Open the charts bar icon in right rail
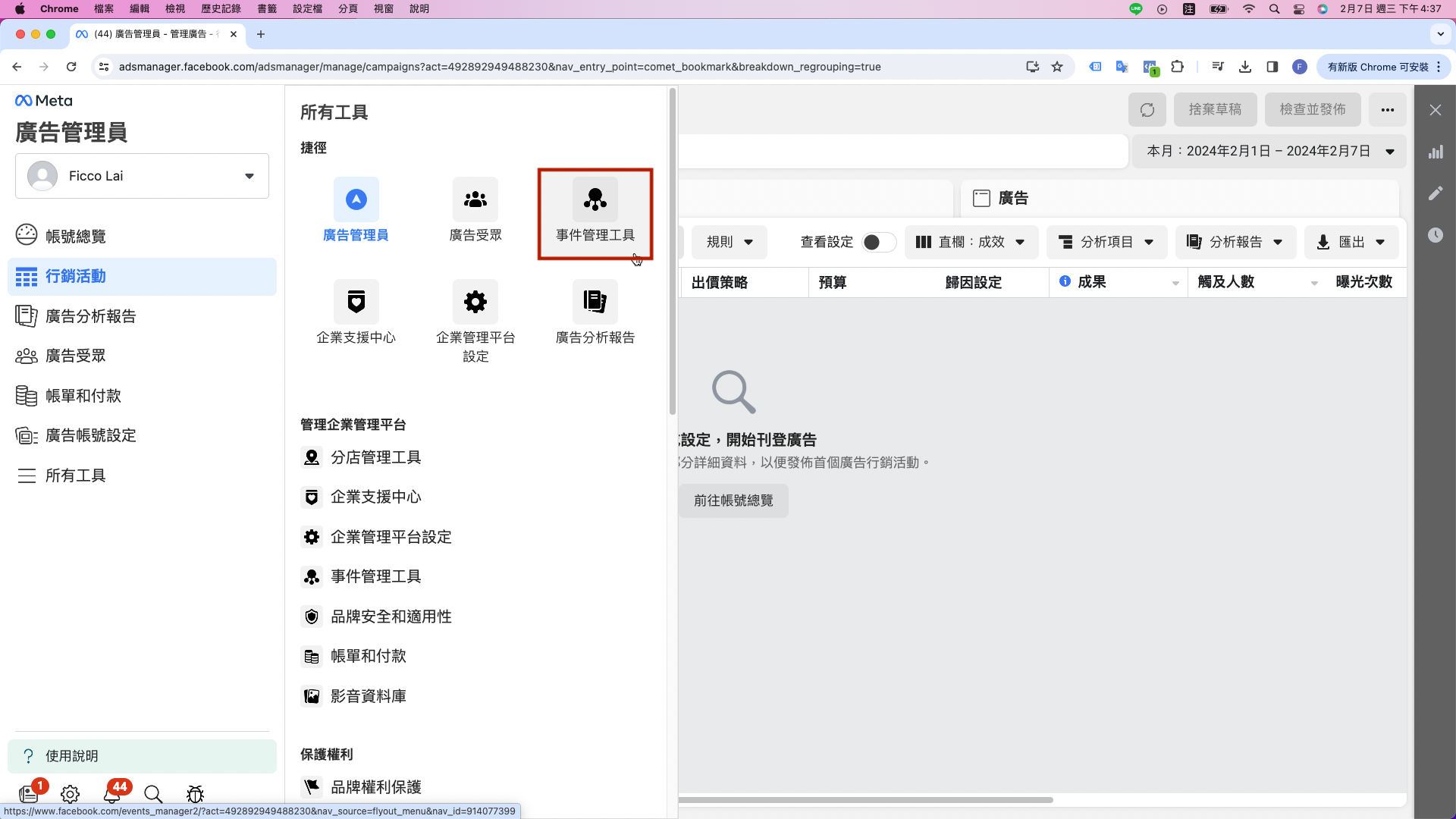1456x819 pixels. (x=1436, y=152)
